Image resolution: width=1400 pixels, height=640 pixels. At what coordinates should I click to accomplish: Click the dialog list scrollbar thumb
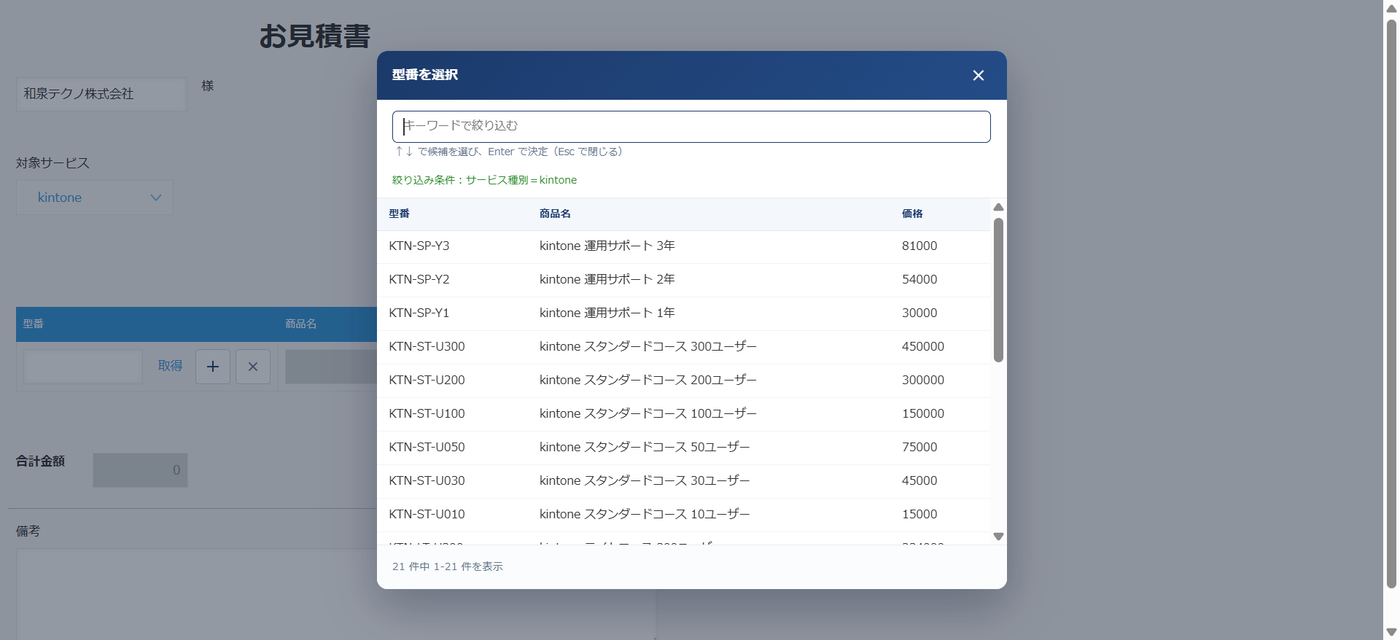(998, 290)
